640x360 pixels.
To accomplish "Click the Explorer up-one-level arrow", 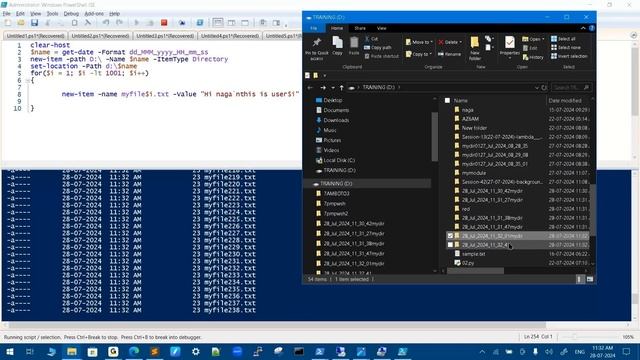I will pos(342,87).
